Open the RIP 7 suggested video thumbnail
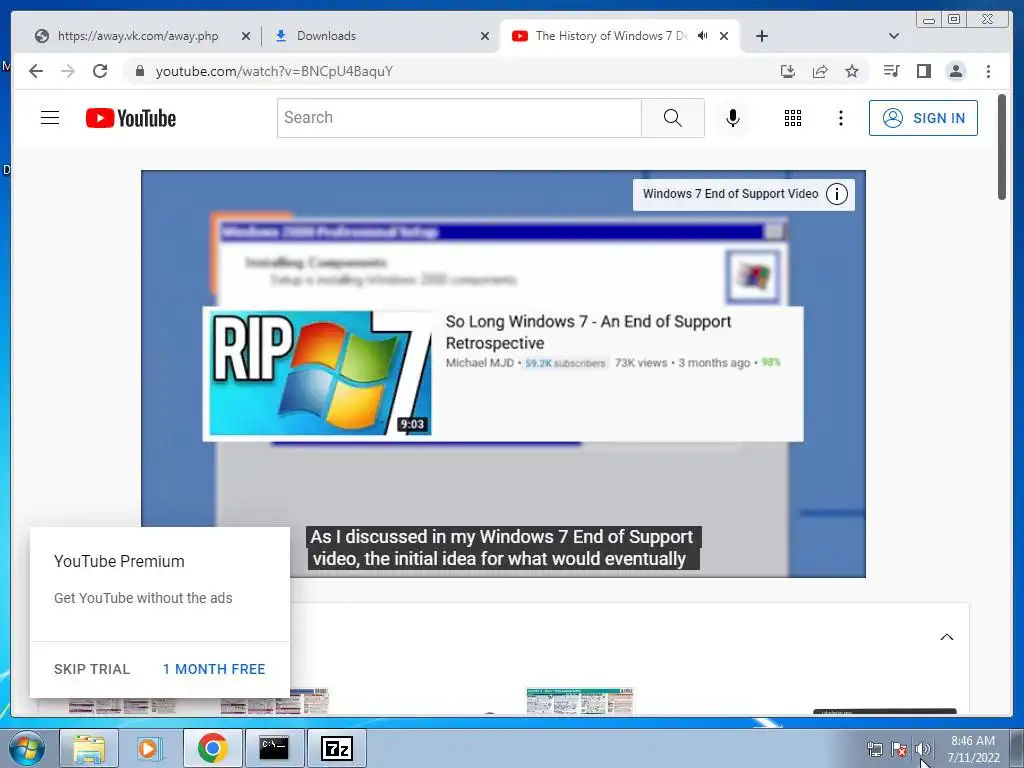 pyautogui.click(x=320, y=373)
